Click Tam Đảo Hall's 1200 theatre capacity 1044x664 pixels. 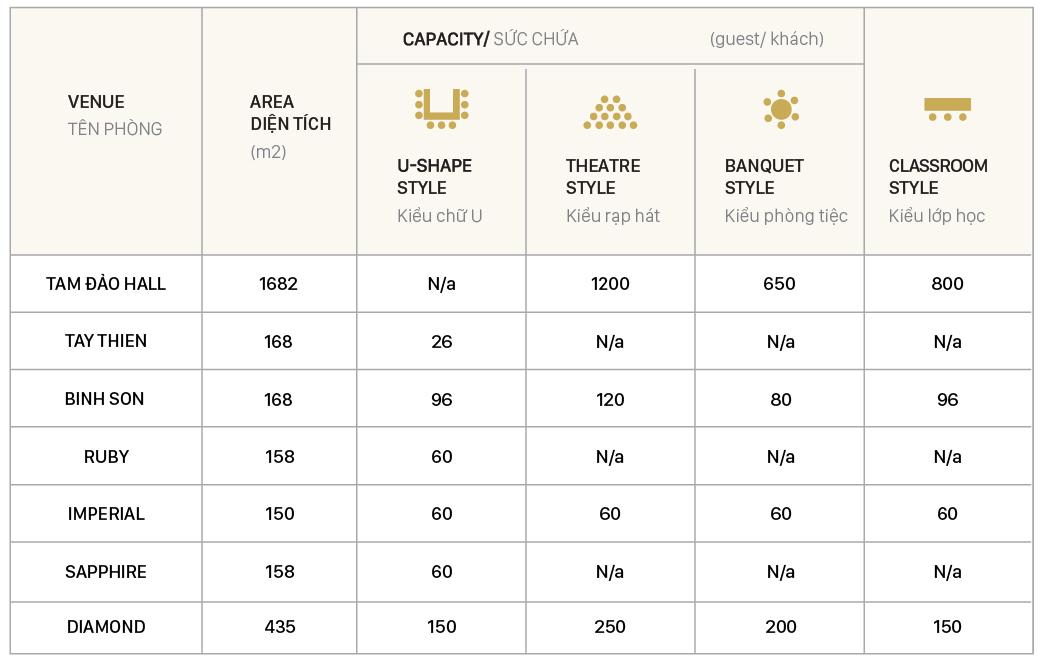(x=610, y=284)
